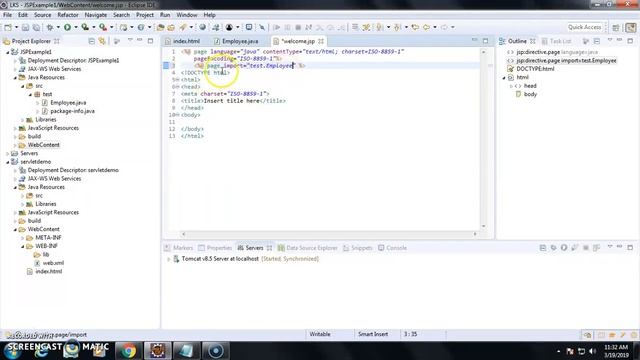Click the volume icon in system tray
Viewport: 640px width, 360px height.
point(593,351)
